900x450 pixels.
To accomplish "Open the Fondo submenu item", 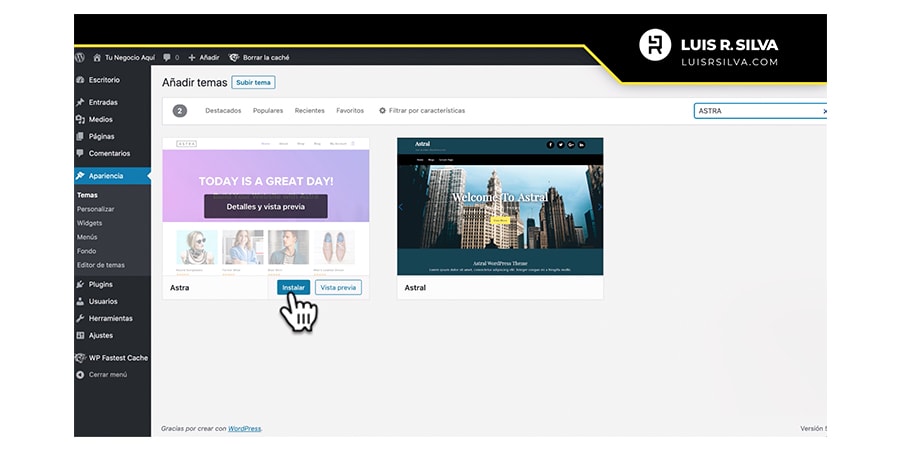I will [87, 251].
